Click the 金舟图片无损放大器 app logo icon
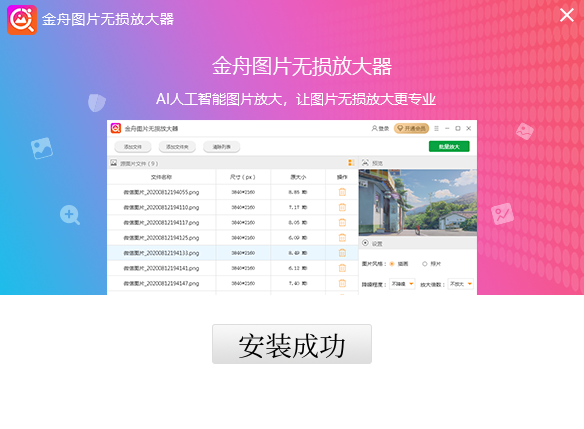584x429 pixels. coord(22,20)
